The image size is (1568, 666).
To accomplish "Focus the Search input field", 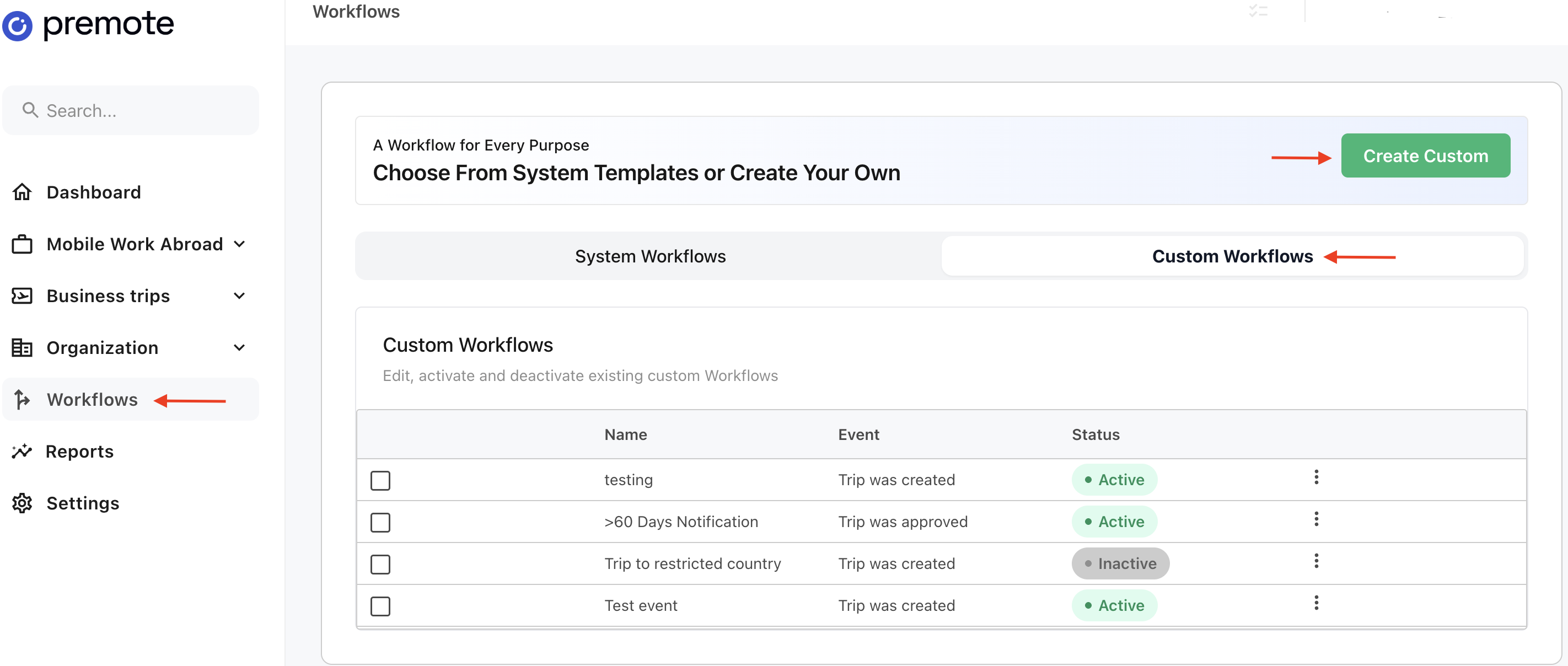I will click(131, 111).
